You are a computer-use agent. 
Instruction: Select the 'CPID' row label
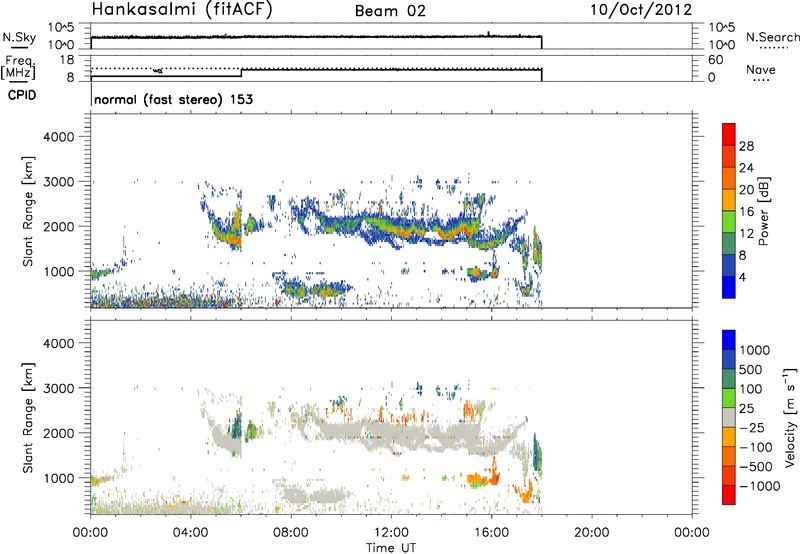coord(22,95)
